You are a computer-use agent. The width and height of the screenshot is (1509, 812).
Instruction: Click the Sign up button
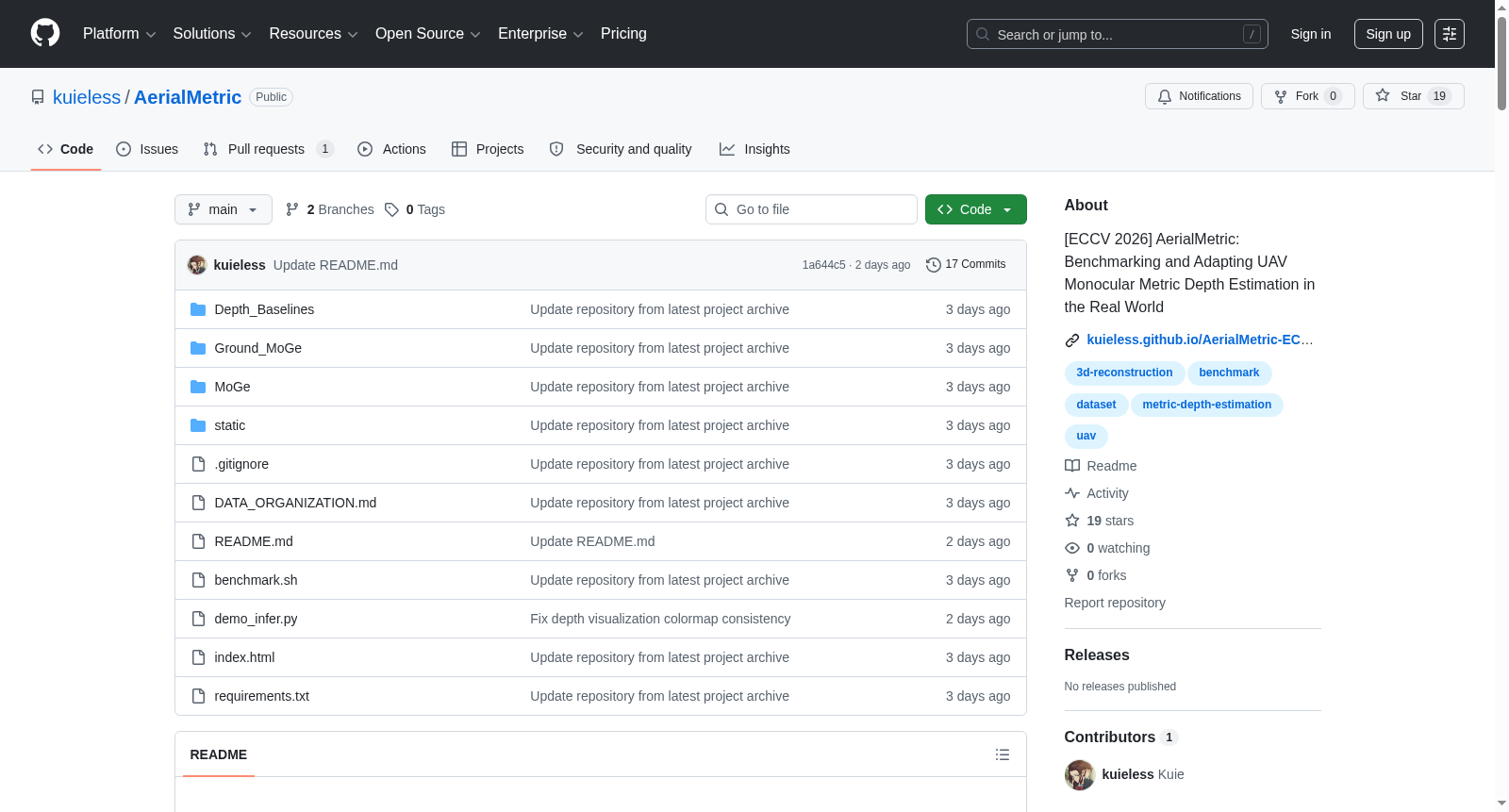coord(1388,34)
